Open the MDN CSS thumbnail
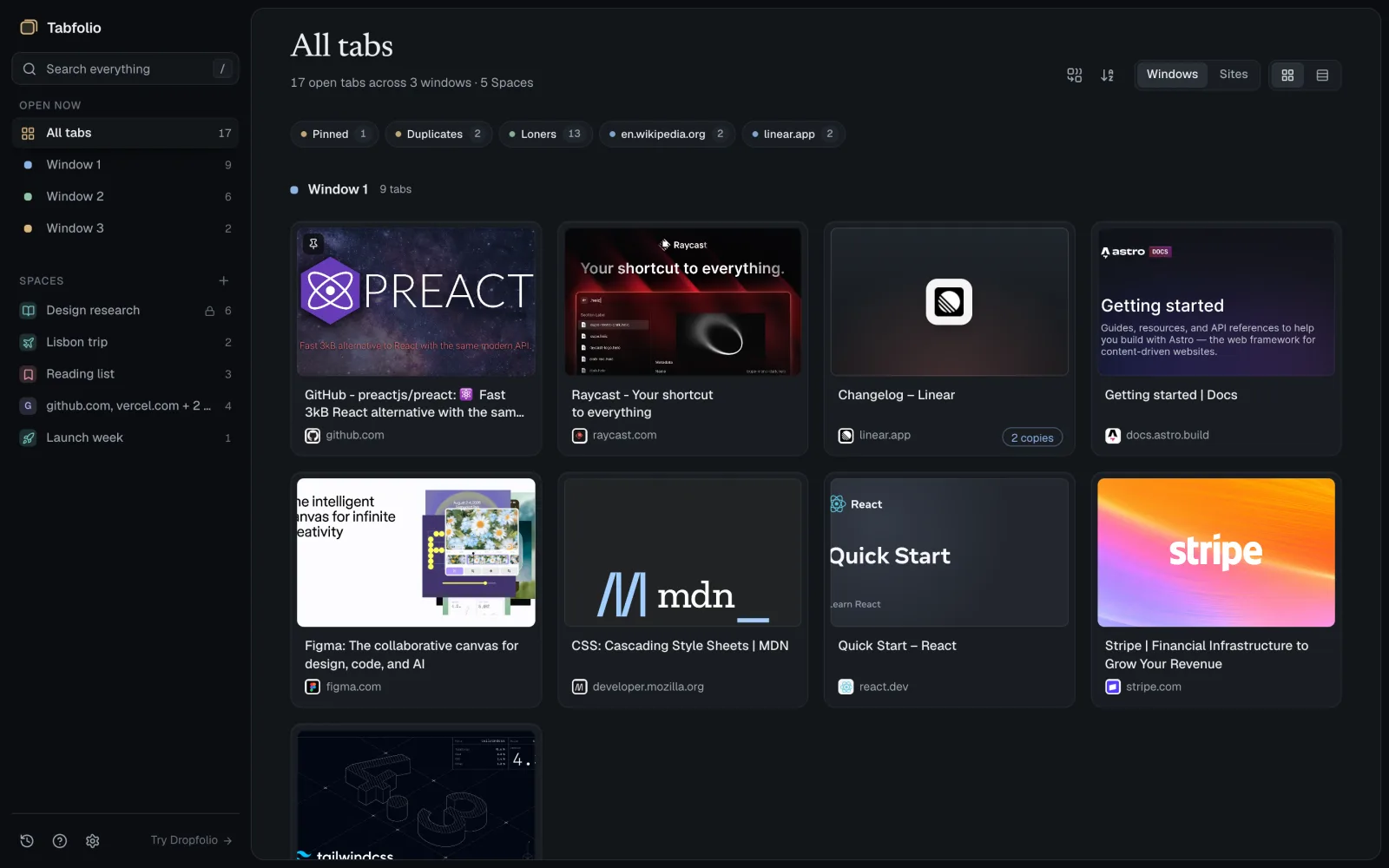This screenshot has width=1389, height=868. [682, 552]
